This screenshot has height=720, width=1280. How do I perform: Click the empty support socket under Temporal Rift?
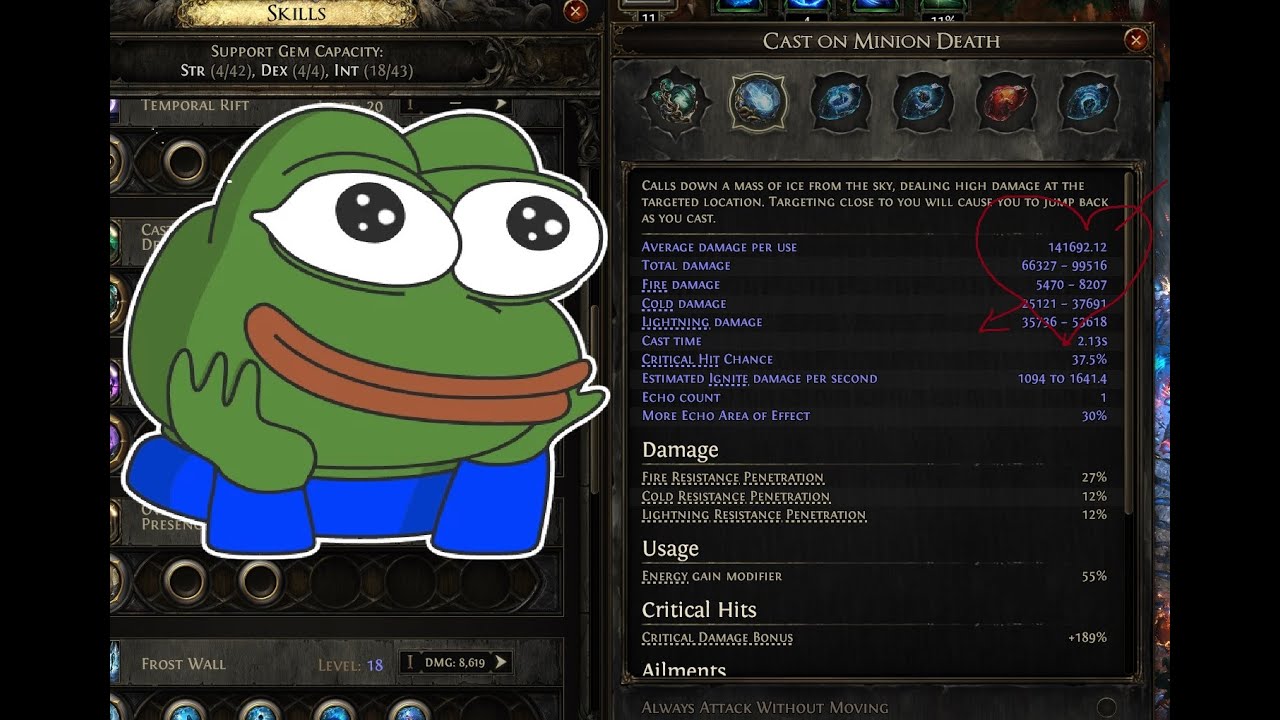click(185, 160)
